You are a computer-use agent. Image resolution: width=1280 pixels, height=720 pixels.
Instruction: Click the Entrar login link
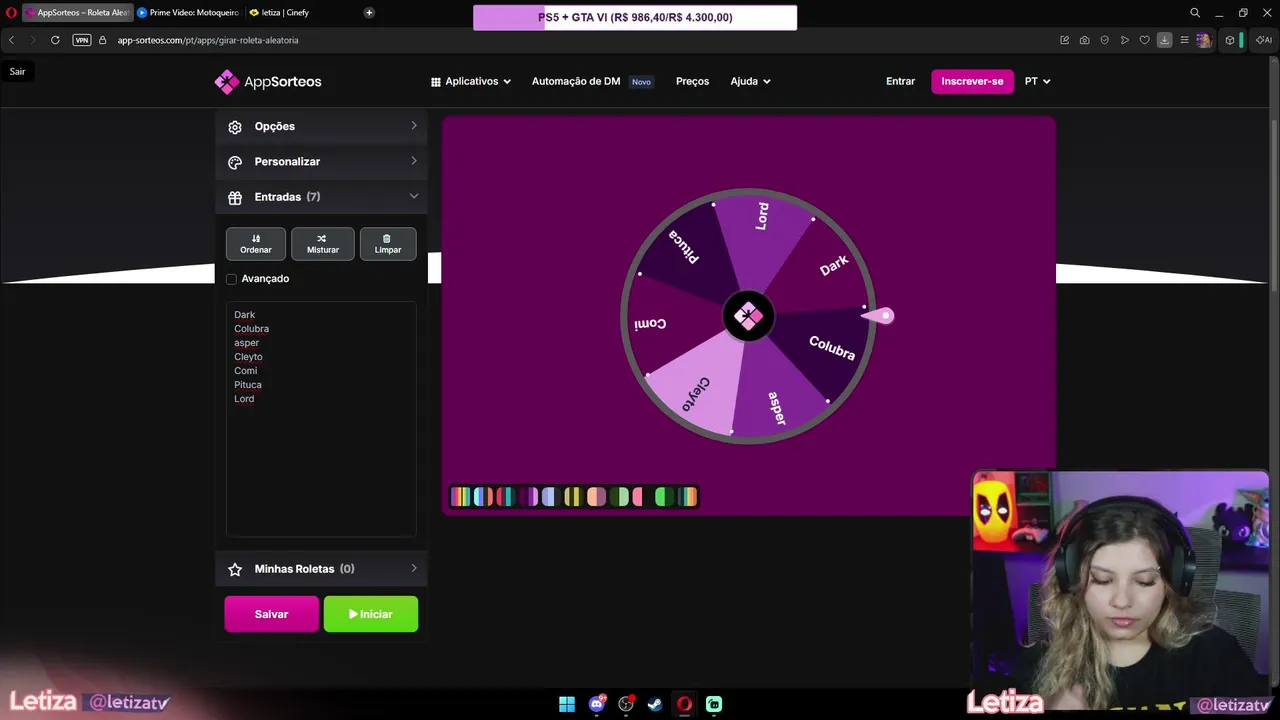click(900, 82)
